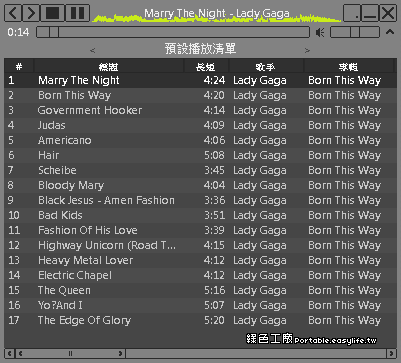This screenshot has width=401, height=363.
Task: Click the Lady Gaga cell in row 8
Action: coord(260,185)
